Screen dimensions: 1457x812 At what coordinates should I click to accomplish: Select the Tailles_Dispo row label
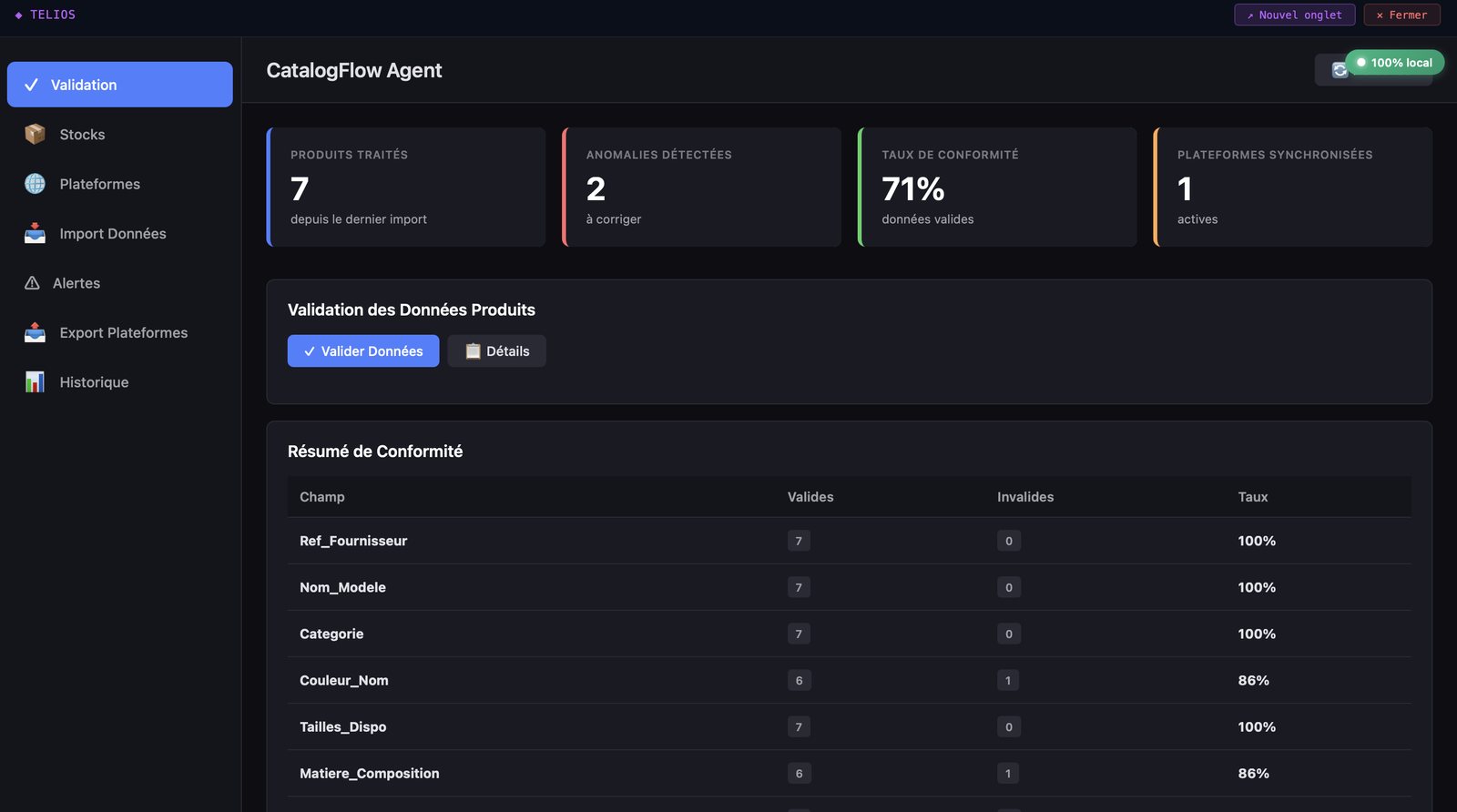click(x=343, y=726)
